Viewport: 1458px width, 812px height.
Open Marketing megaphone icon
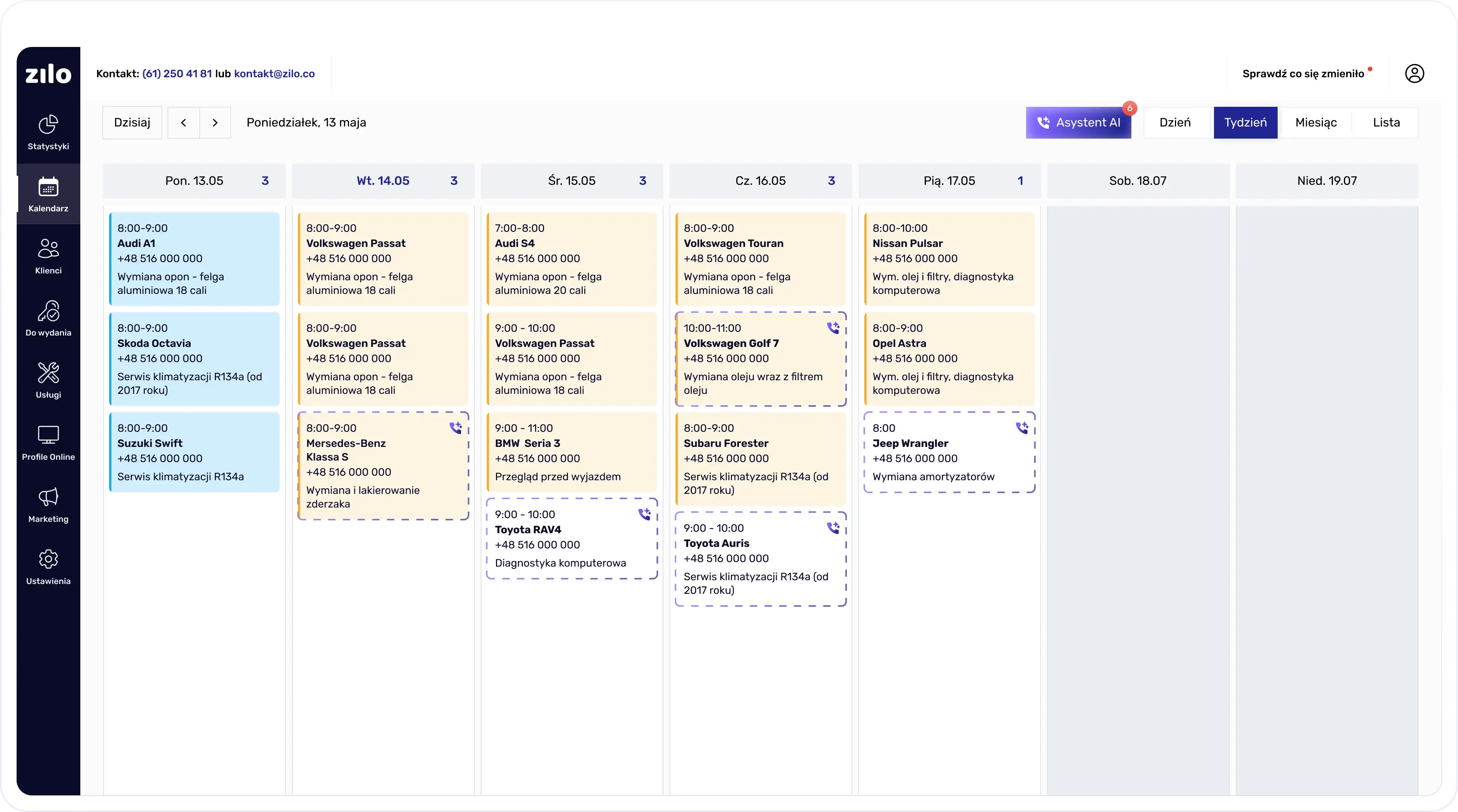[x=48, y=497]
